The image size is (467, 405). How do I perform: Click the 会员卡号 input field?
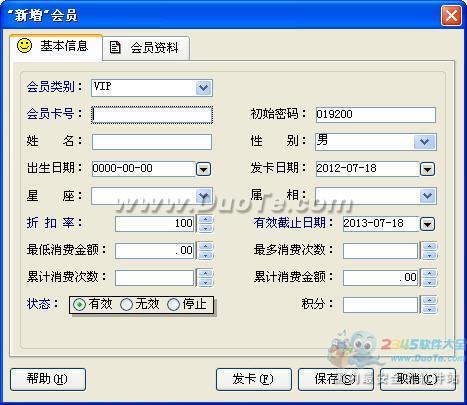(152, 115)
